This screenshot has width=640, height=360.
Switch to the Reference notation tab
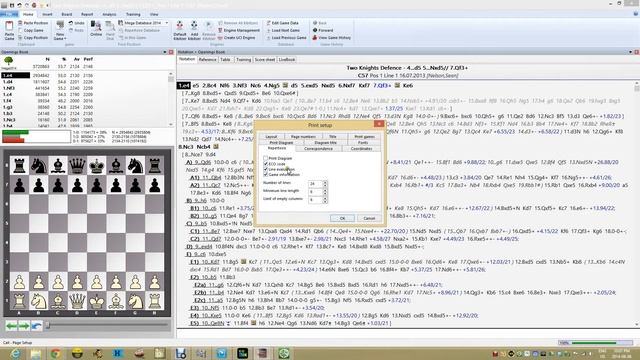207,60
